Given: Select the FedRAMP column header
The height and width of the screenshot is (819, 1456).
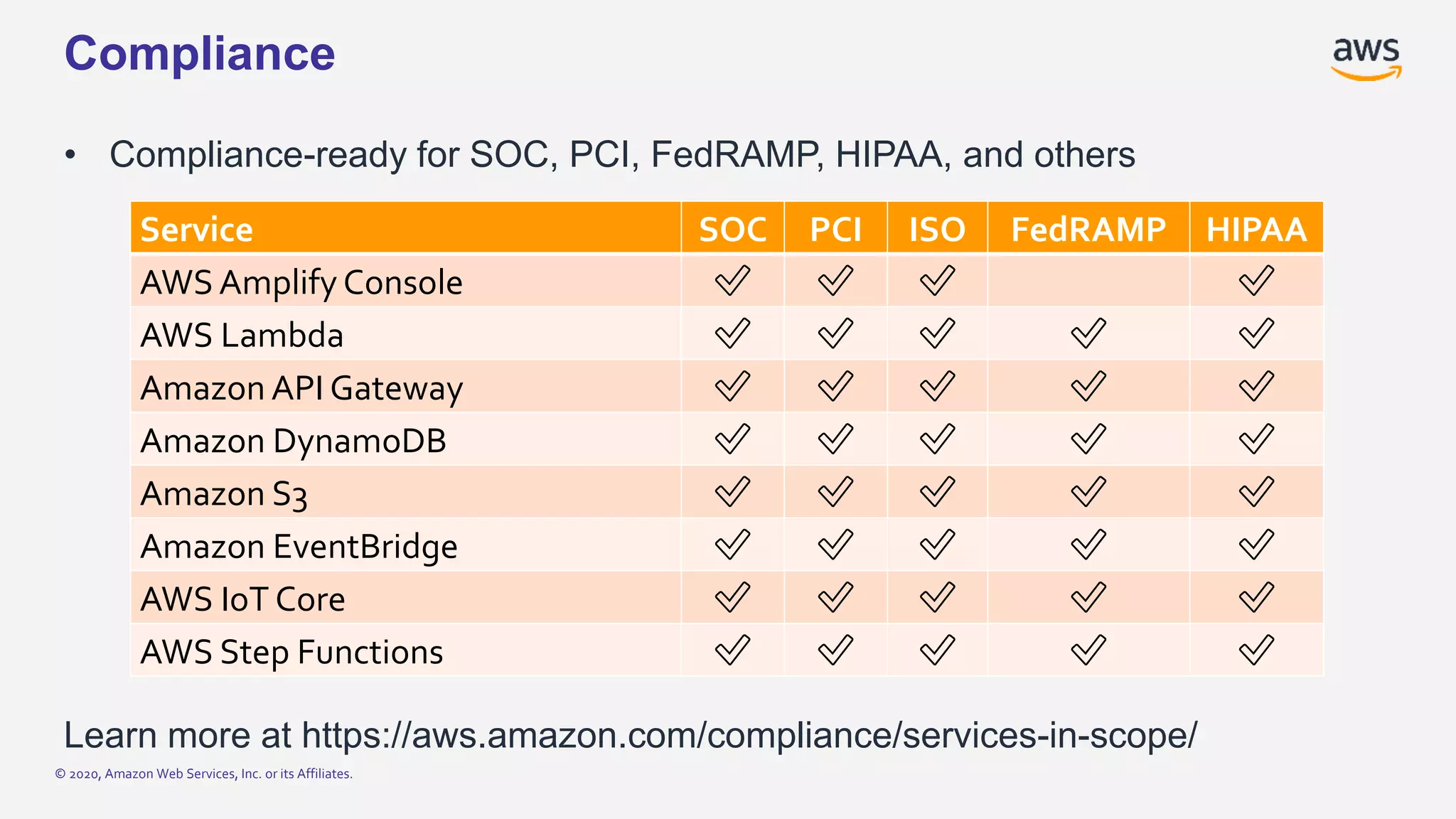Looking at the screenshot, I should [x=1088, y=227].
